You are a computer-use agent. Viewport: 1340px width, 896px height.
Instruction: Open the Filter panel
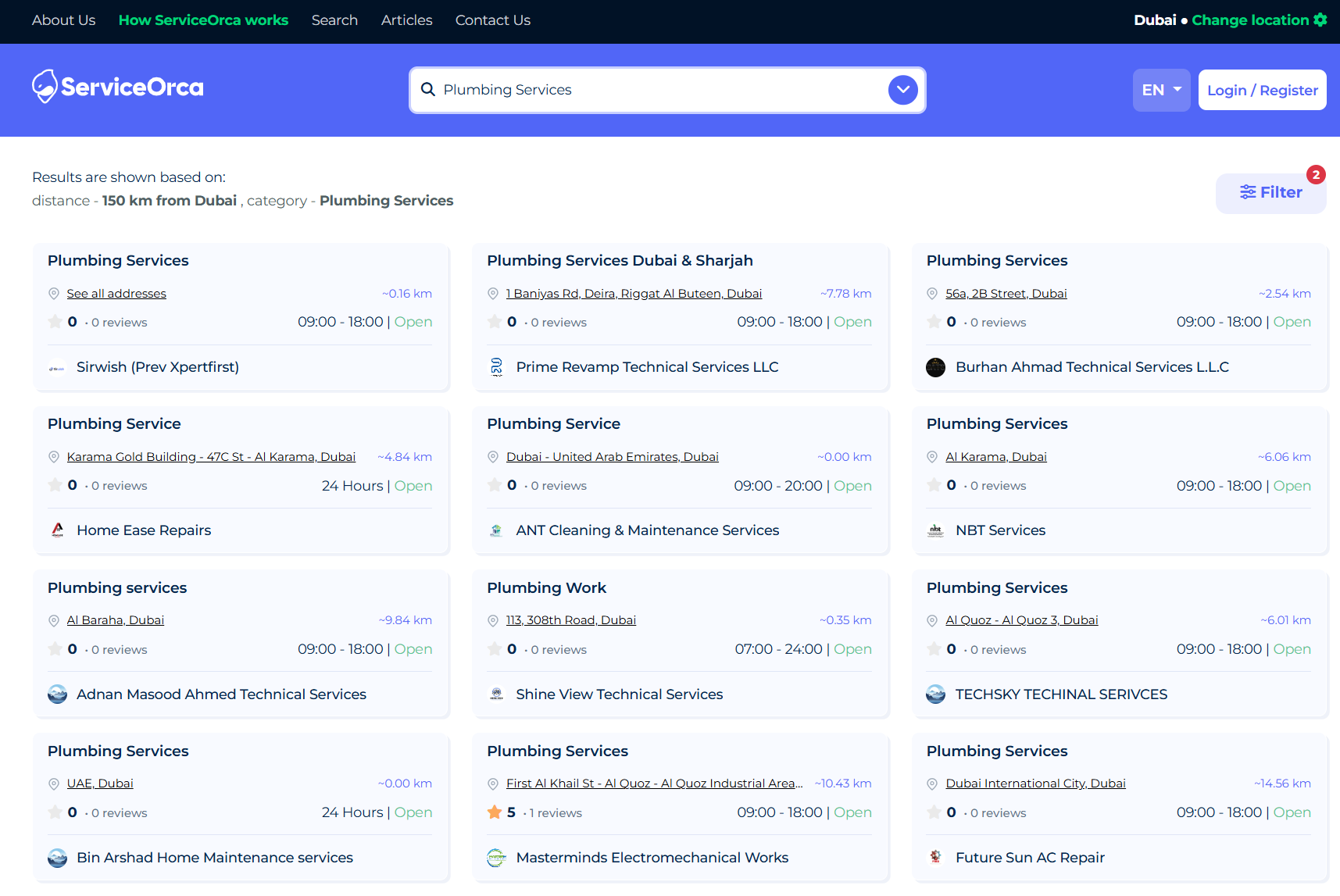pyautogui.click(x=1270, y=192)
